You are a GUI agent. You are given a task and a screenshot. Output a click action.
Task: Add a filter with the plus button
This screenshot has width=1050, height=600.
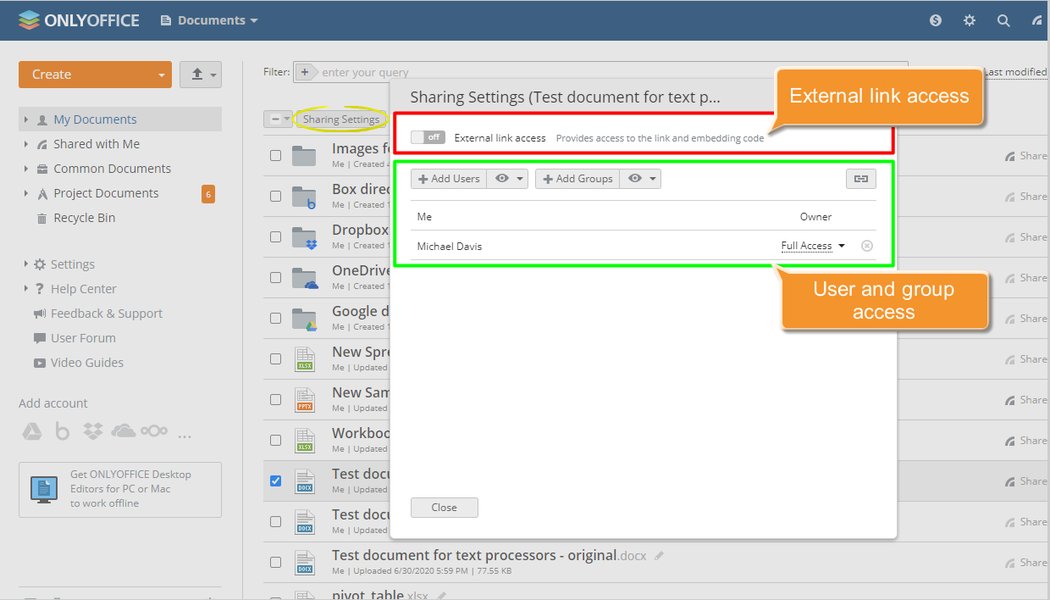[x=305, y=72]
